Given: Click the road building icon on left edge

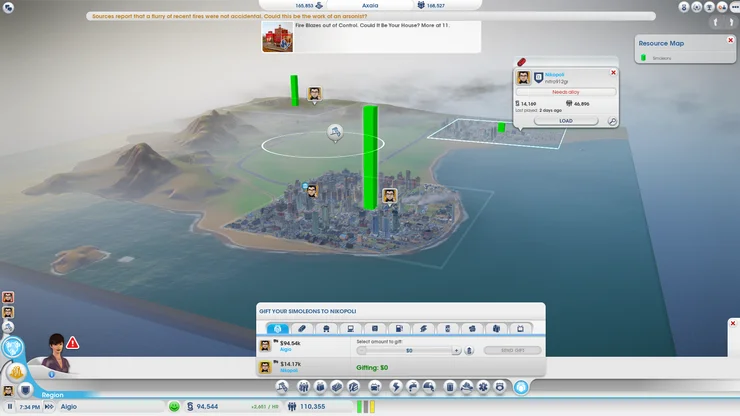Looking at the screenshot, I should point(8,327).
